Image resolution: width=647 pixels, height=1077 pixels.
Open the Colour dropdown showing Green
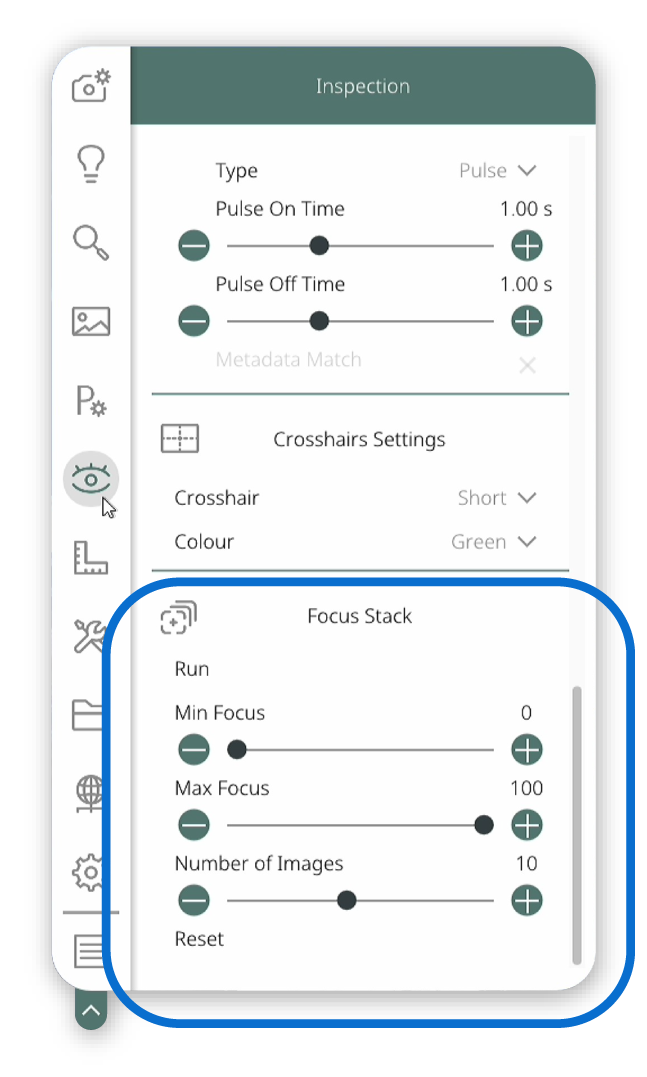click(494, 542)
